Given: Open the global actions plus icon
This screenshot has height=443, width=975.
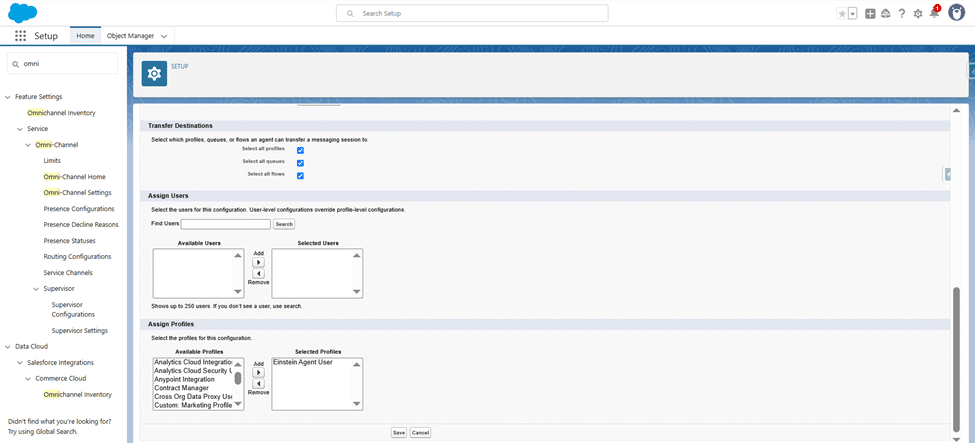Looking at the screenshot, I should point(871,14).
